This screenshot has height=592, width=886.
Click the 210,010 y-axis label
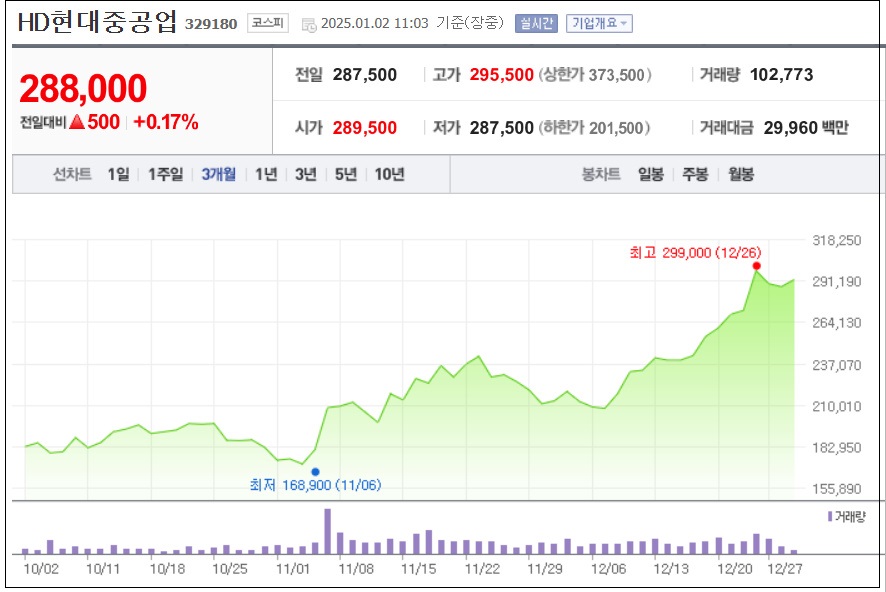(836, 406)
